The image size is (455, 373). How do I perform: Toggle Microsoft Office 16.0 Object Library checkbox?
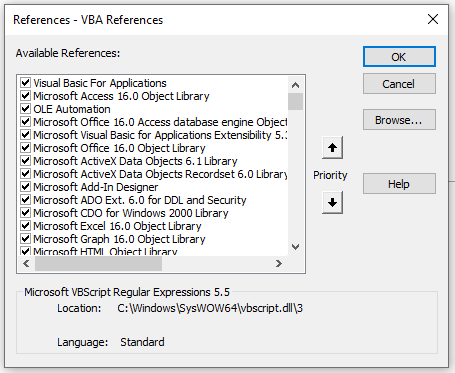pos(25,148)
